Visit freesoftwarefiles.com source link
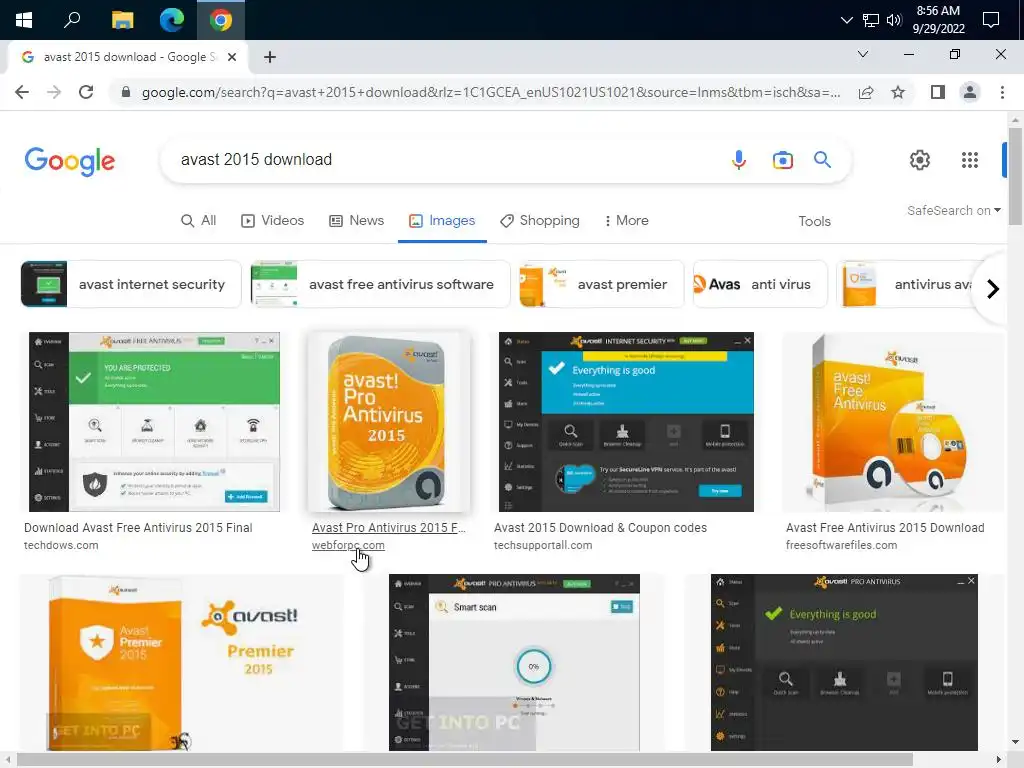The height and width of the screenshot is (768, 1024). (841, 545)
